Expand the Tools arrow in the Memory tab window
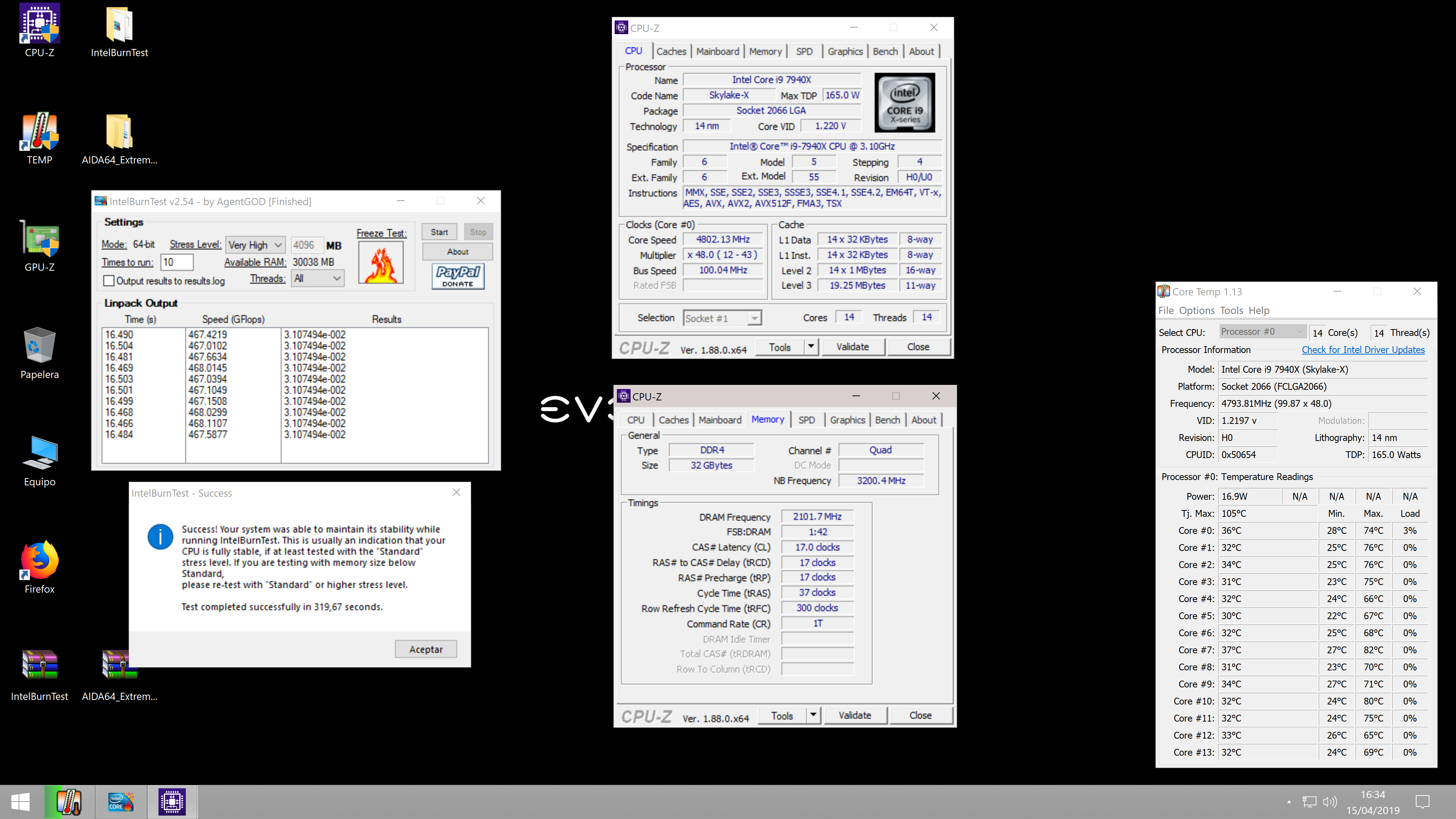Screen dimensions: 1456x819 (x=813, y=715)
